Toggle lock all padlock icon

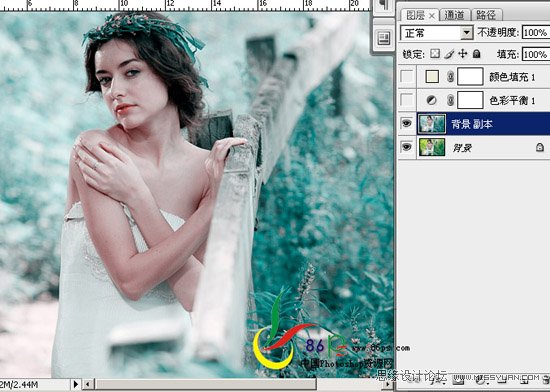coord(476,54)
